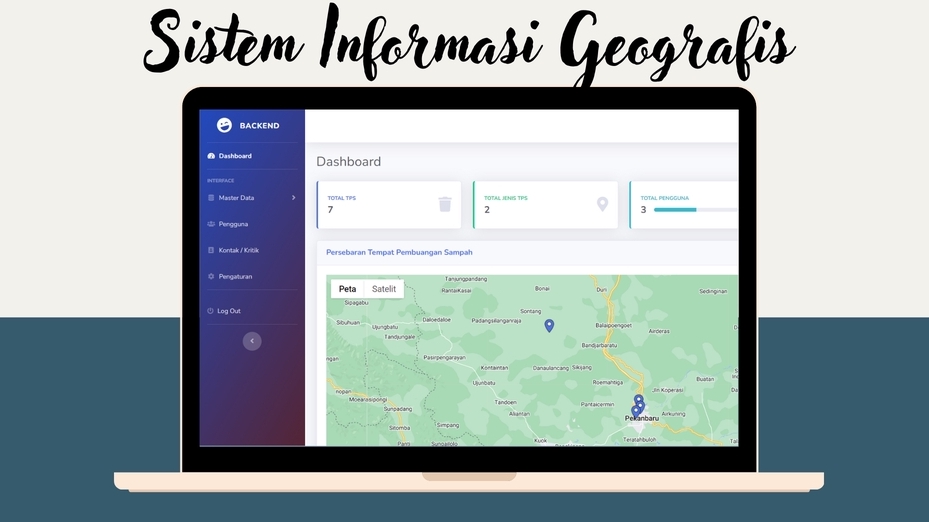
Task: Open the Dashboard menu item
Action: [235, 156]
